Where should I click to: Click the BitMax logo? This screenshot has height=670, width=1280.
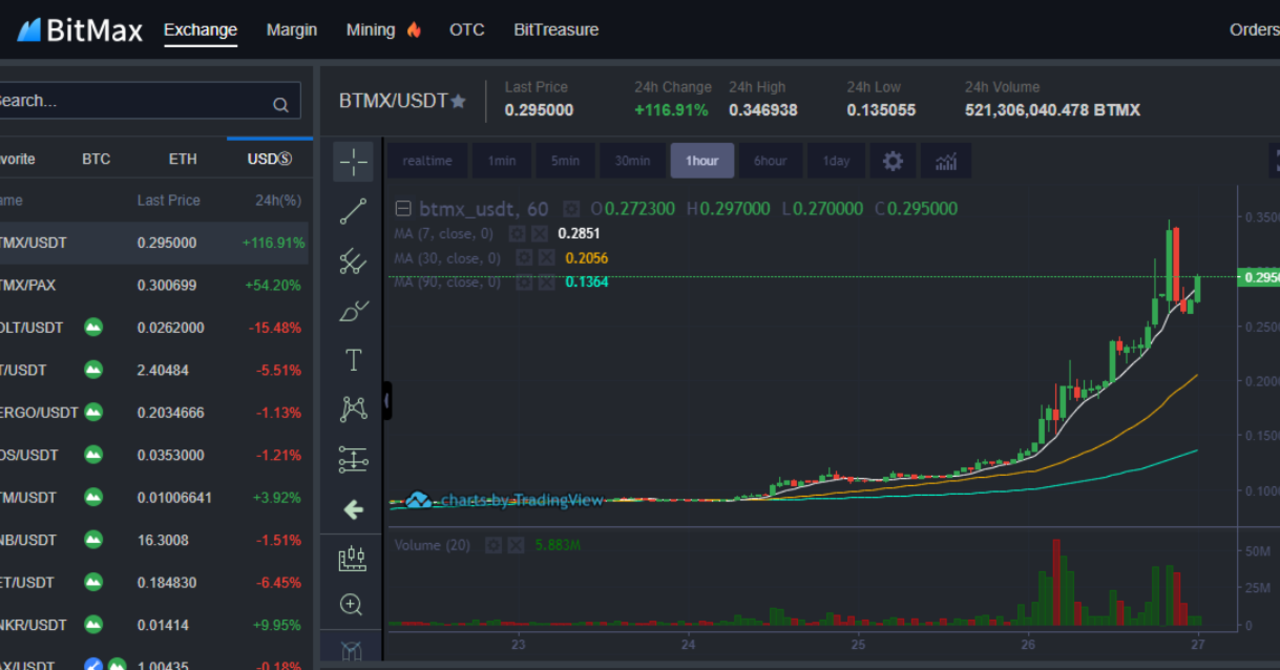[80, 30]
